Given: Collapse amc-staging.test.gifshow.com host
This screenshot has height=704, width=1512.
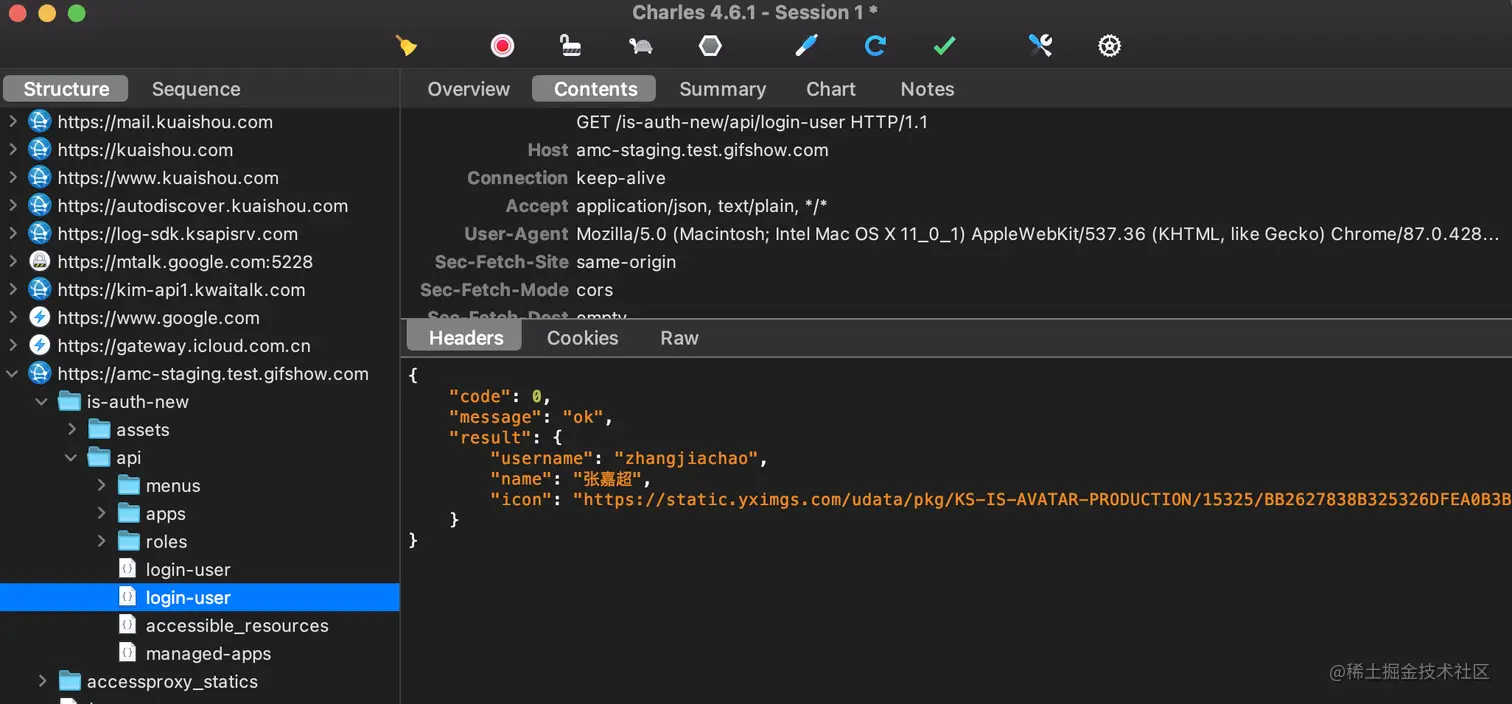Looking at the screenshot, I should [12, 374].
